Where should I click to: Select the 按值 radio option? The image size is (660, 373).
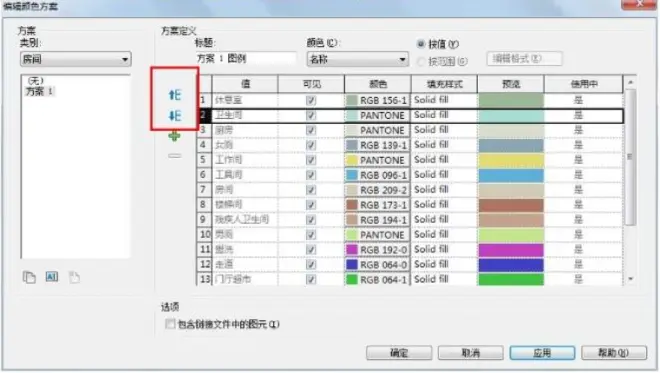pos(420,44)
